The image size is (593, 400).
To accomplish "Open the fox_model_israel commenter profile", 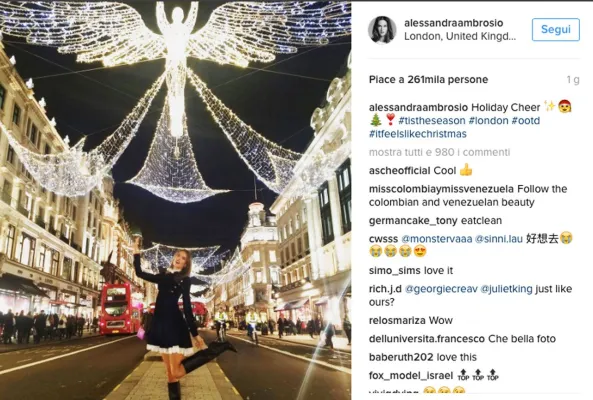I will point(411,375).
